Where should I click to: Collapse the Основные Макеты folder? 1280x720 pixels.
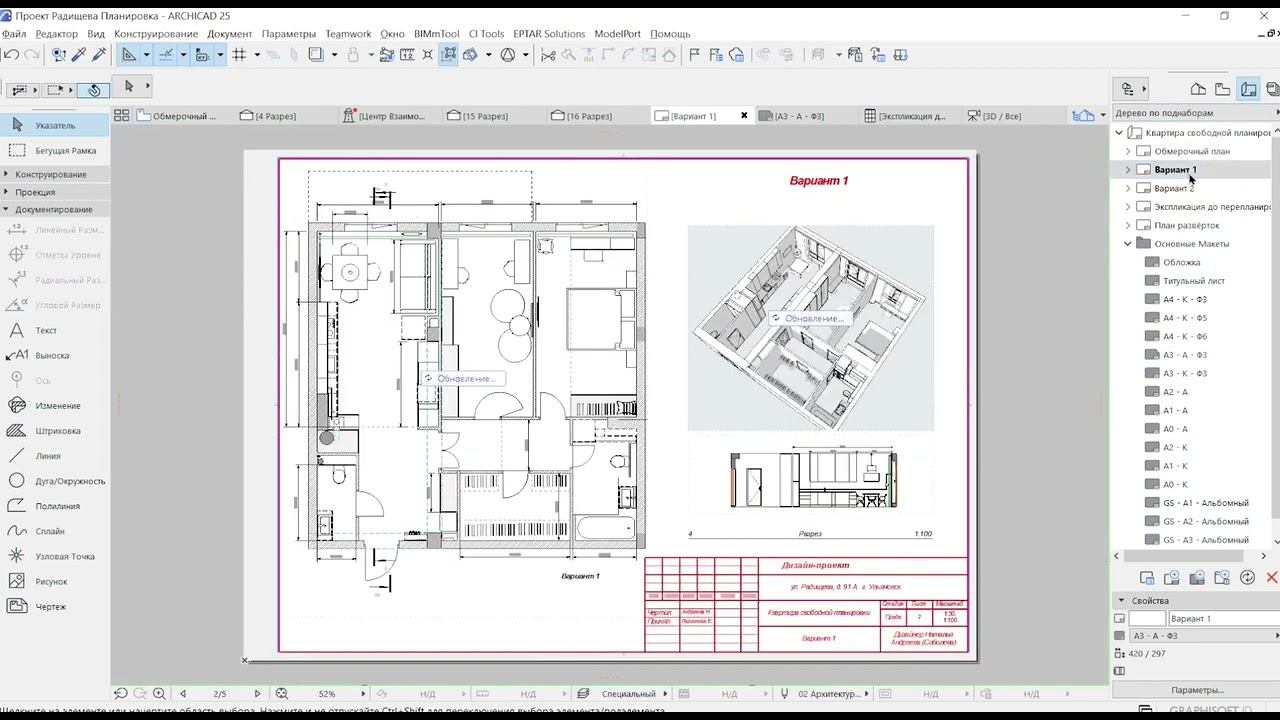(1128, 244)
